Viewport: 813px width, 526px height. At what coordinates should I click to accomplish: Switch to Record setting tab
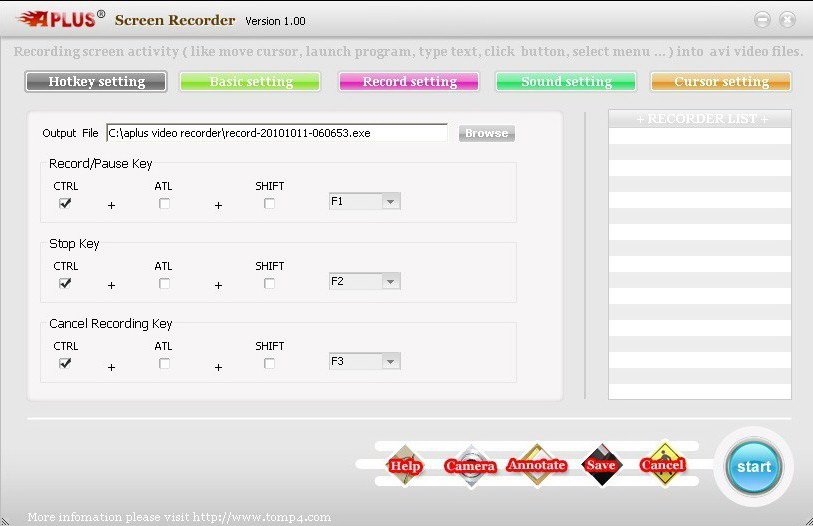409,81
